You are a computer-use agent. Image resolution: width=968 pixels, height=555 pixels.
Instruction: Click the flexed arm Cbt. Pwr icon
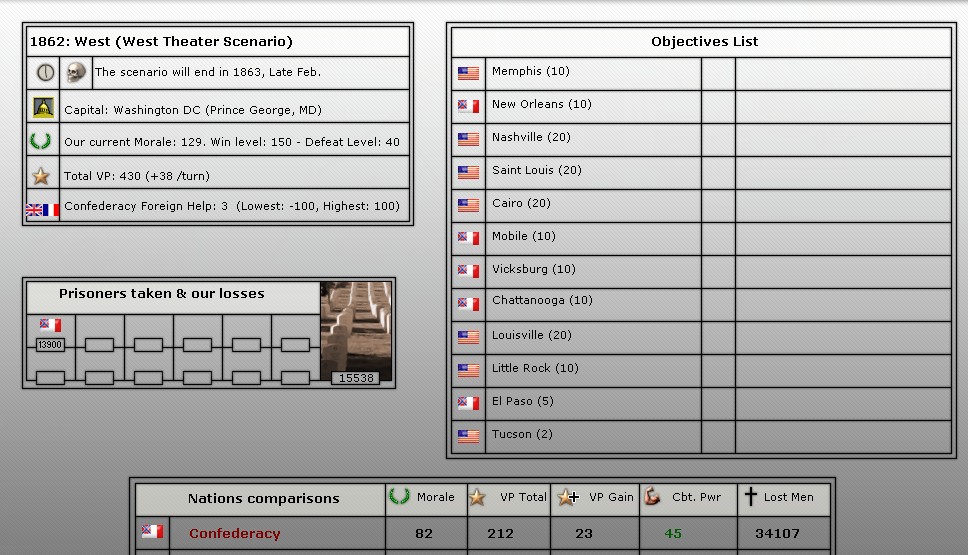tap(652, 497)
